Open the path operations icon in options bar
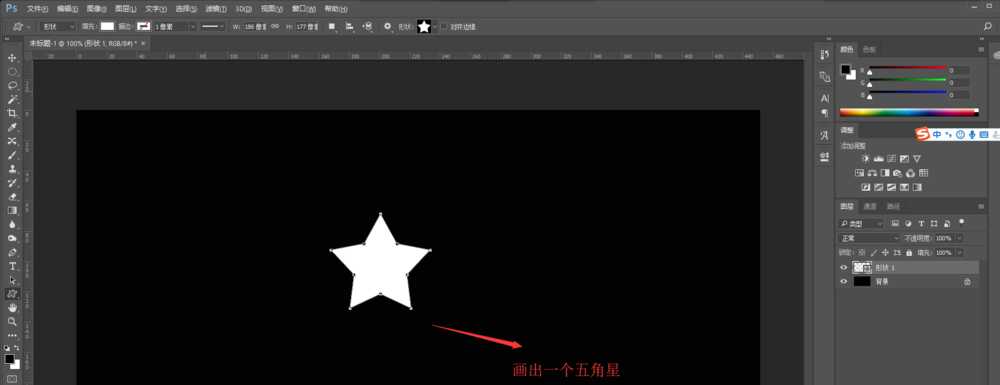1000x385 pixels. point(332,27)
